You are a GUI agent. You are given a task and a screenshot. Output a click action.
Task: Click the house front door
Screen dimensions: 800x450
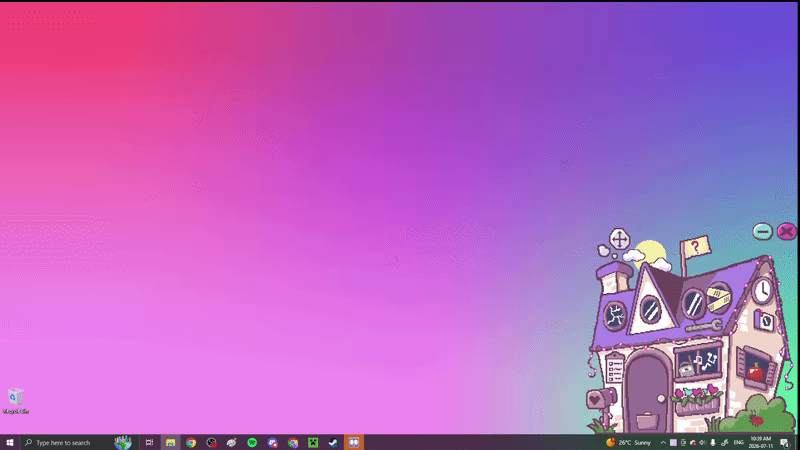648,393
